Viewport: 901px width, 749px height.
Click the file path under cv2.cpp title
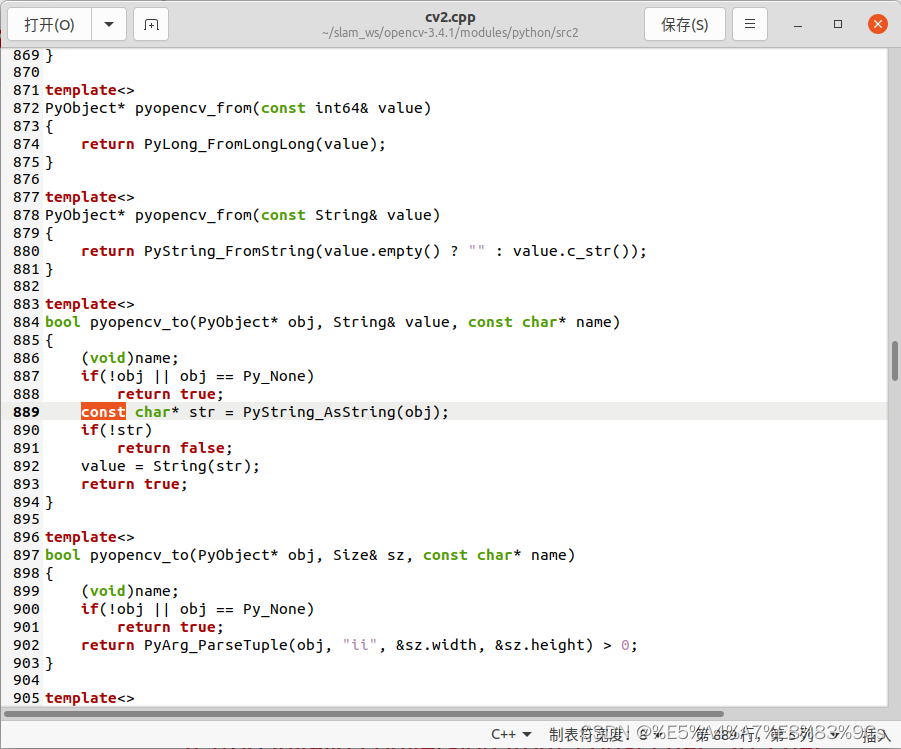click(x=450, y=31)
